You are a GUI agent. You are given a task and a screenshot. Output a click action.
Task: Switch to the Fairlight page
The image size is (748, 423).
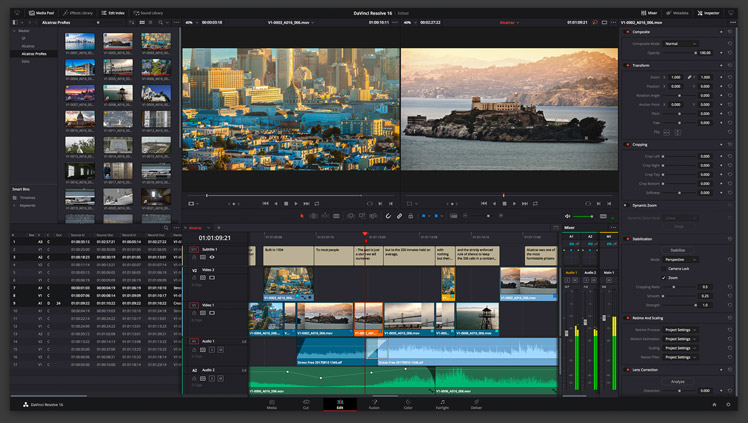click(442, 406)
